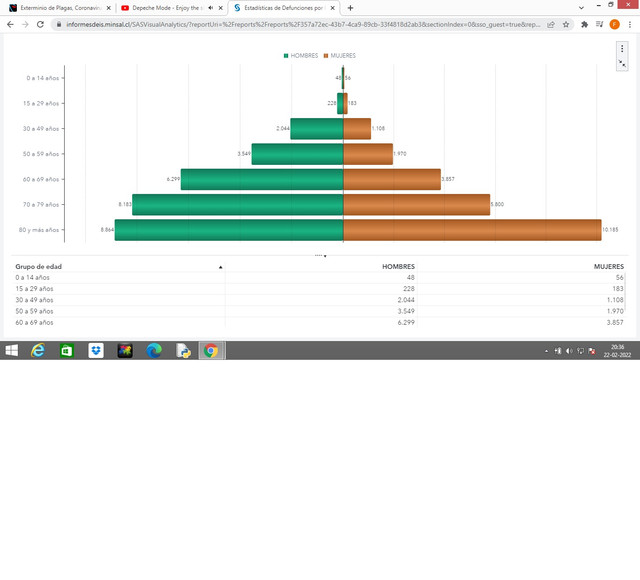Select the green 80 y más años bar
640x580 pixels.
coord(229,230)
